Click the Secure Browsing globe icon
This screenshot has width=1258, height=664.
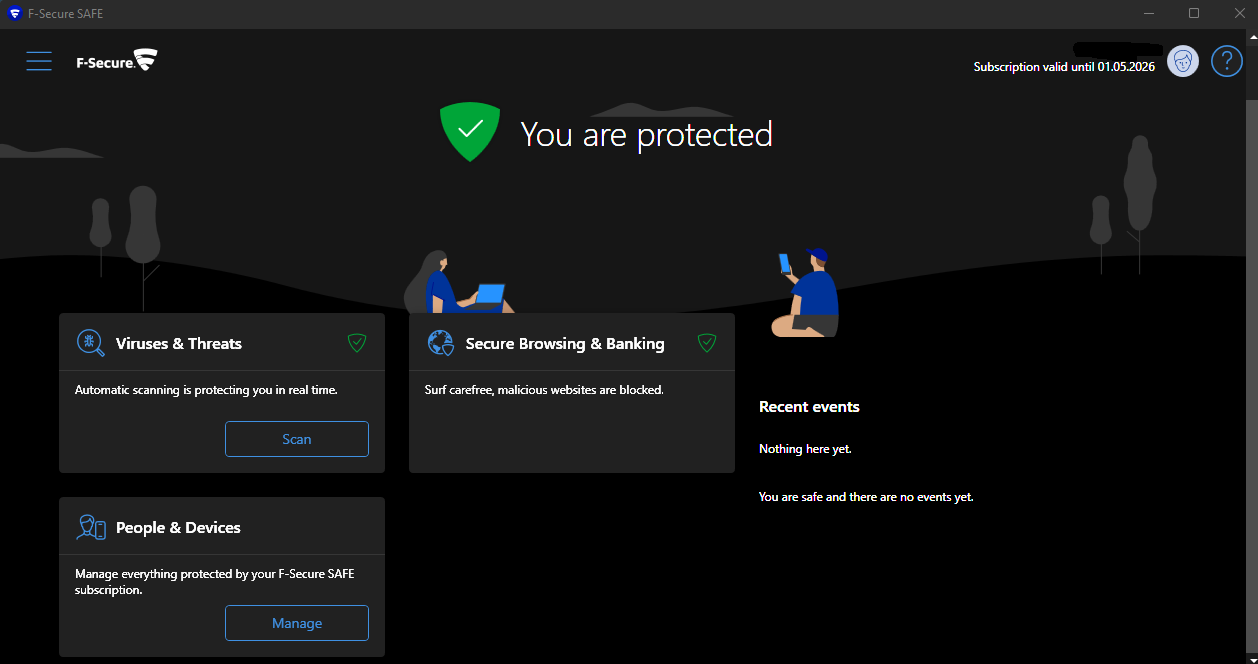click(x=440, y=343)
